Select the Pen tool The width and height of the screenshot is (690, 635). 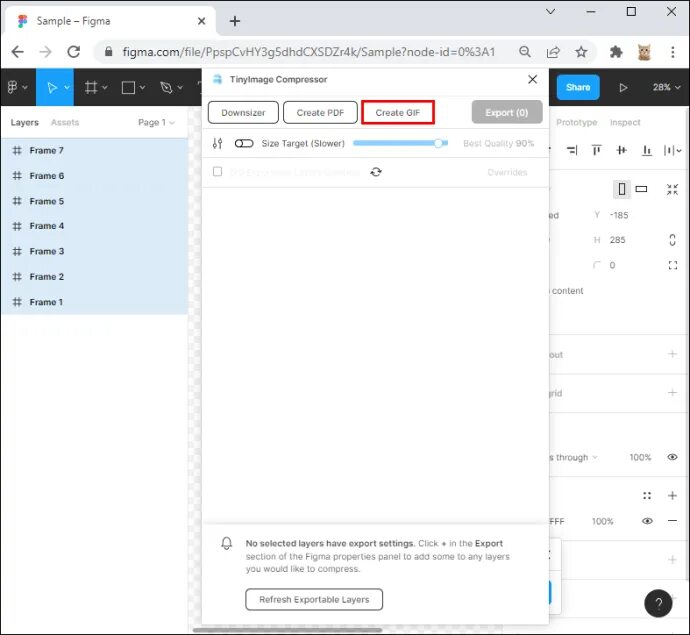coord(166,88)
